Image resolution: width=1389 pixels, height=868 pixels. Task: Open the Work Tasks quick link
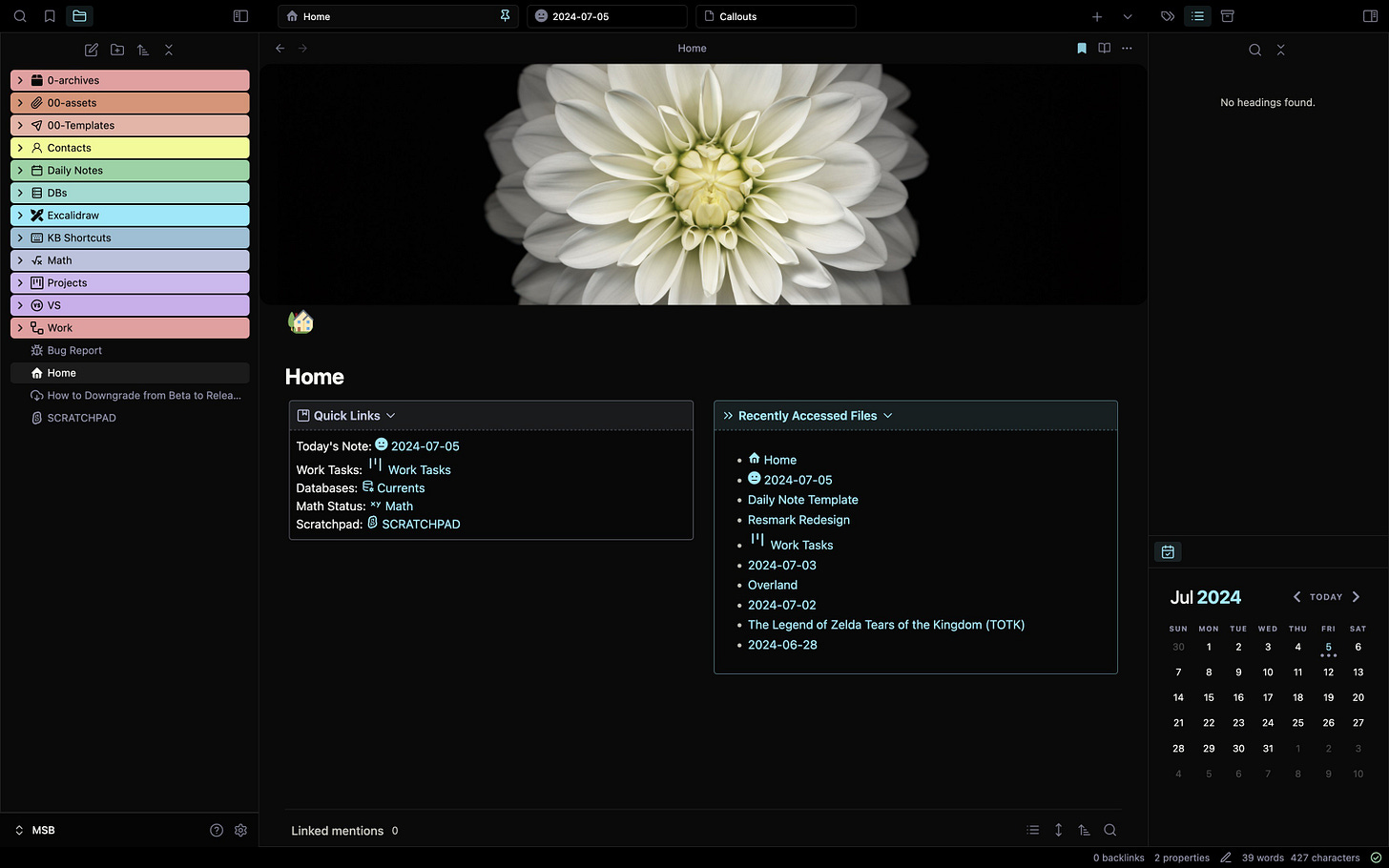(419, 469)
